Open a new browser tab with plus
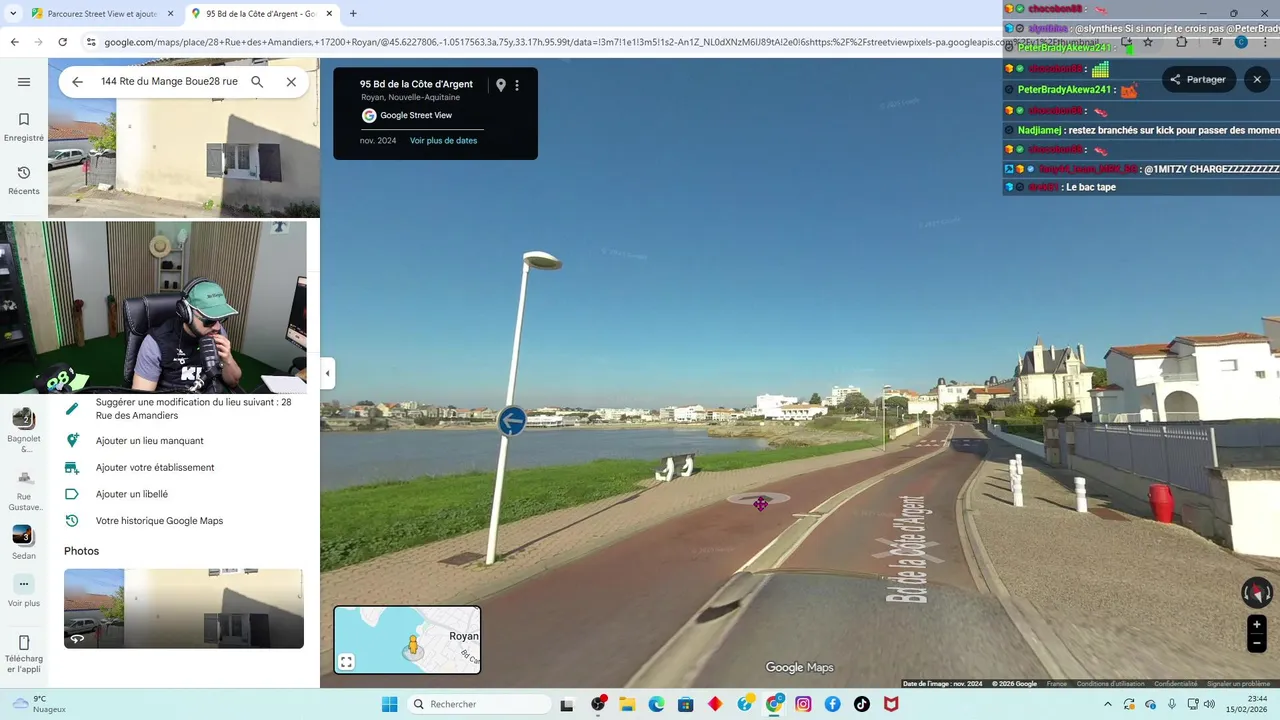Viewport: 1280px width, 720px height. 353,14
